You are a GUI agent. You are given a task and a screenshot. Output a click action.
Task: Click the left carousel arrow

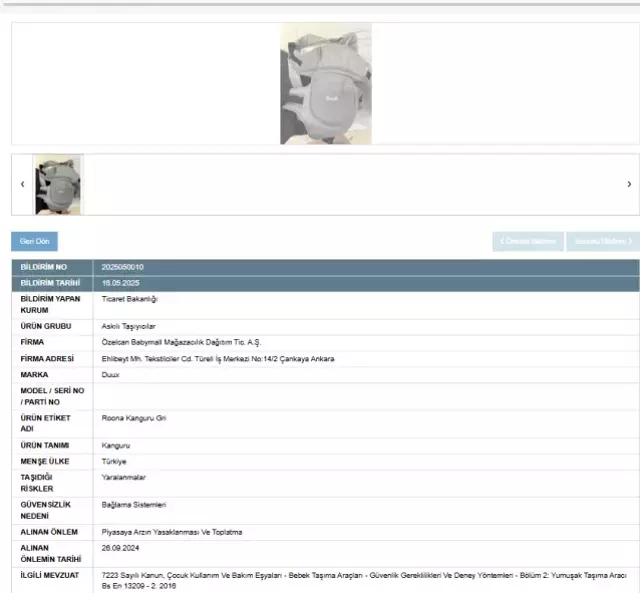(x=22, y=184)
